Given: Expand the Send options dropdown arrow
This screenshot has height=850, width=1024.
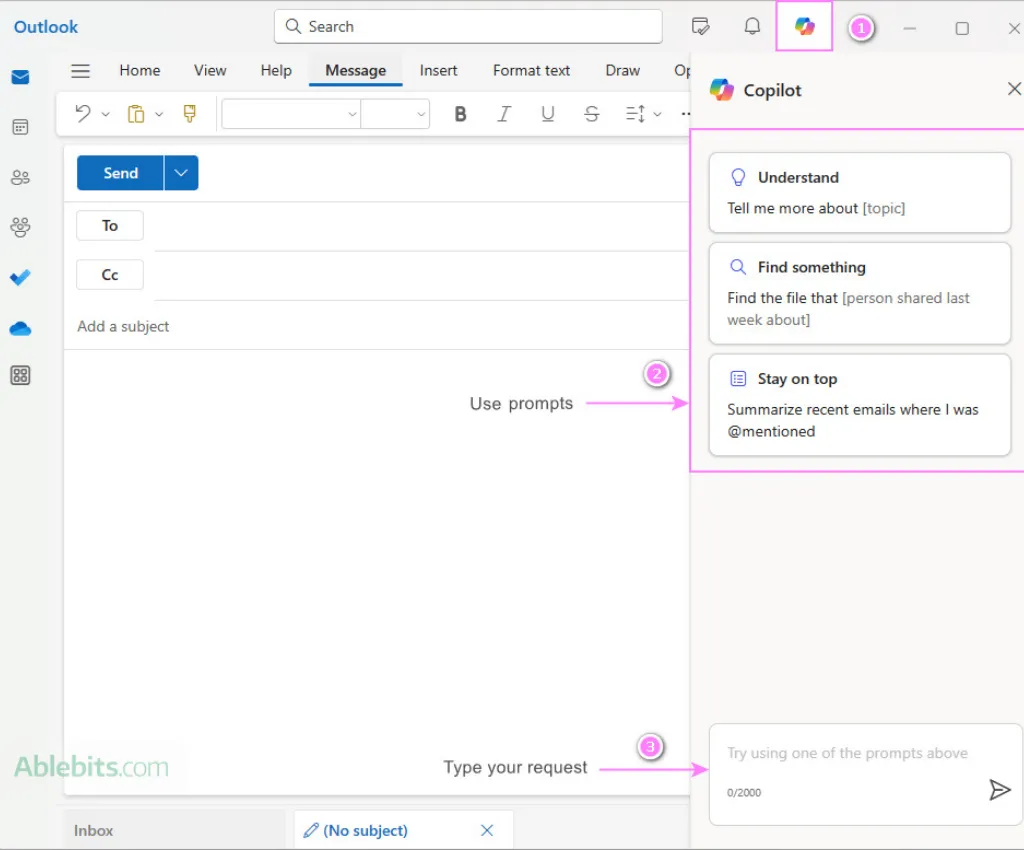Looking at the screenshot, I should point(182,173).
